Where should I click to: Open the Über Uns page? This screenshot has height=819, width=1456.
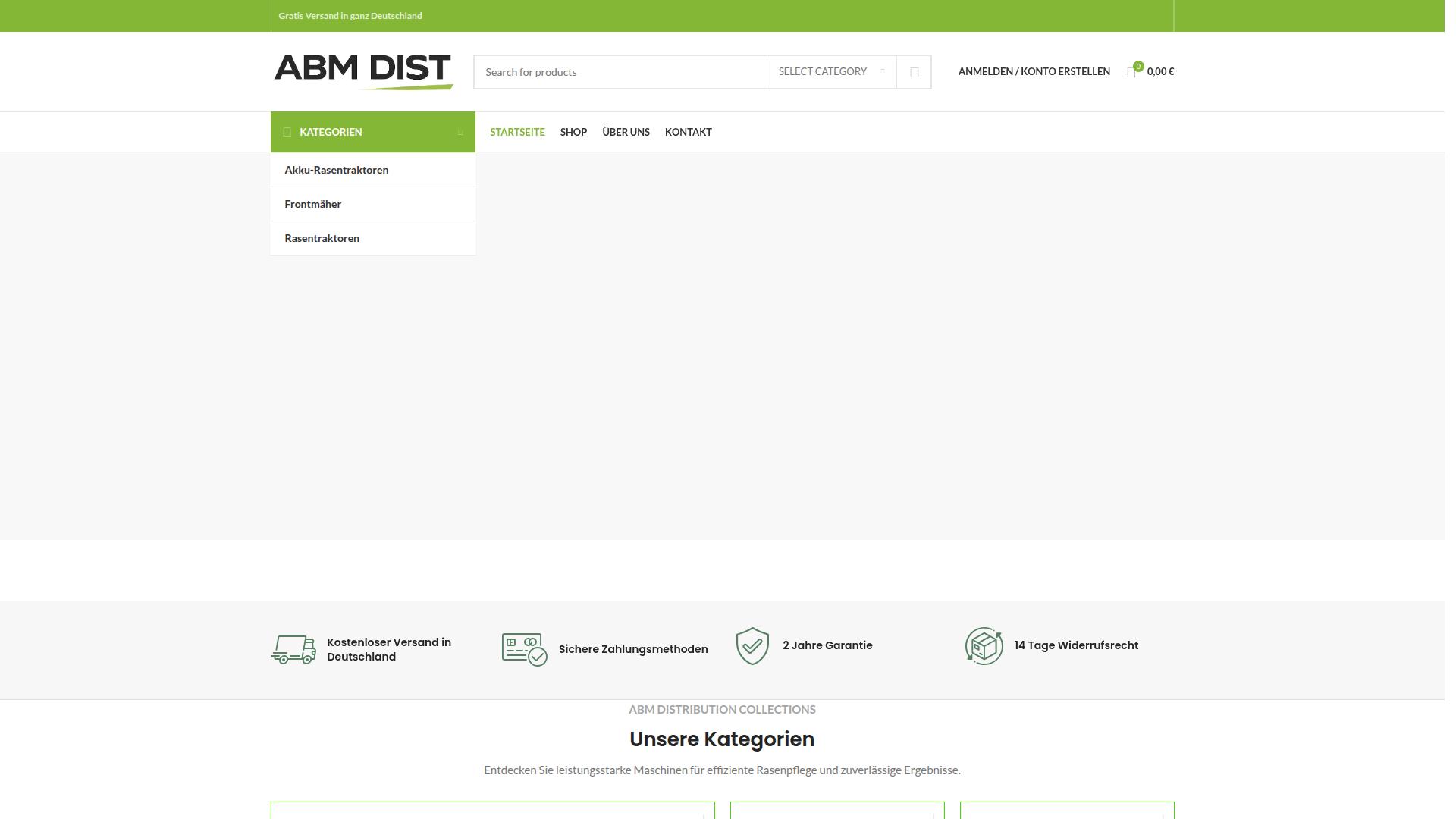click(626, 132)
